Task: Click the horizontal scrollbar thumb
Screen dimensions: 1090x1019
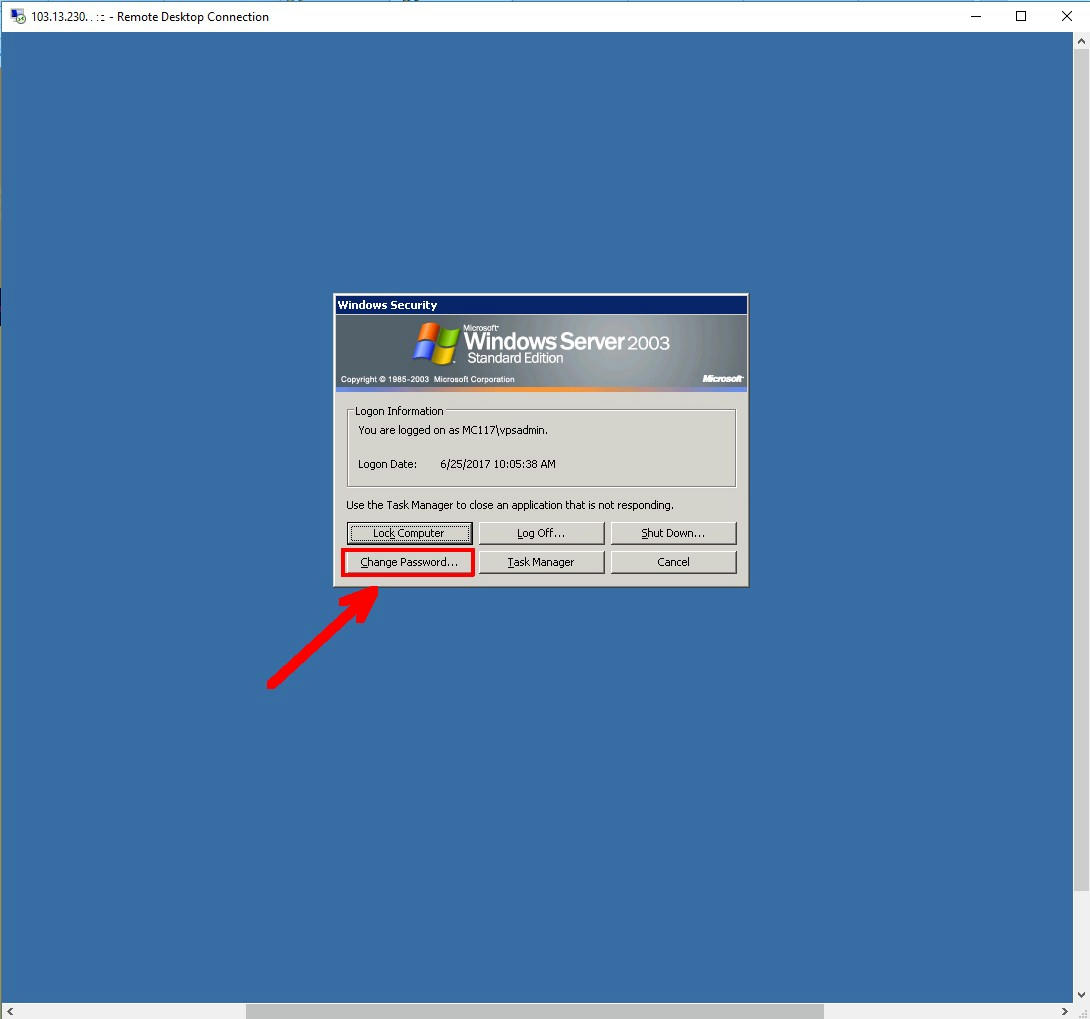Action: point(535,1011)
